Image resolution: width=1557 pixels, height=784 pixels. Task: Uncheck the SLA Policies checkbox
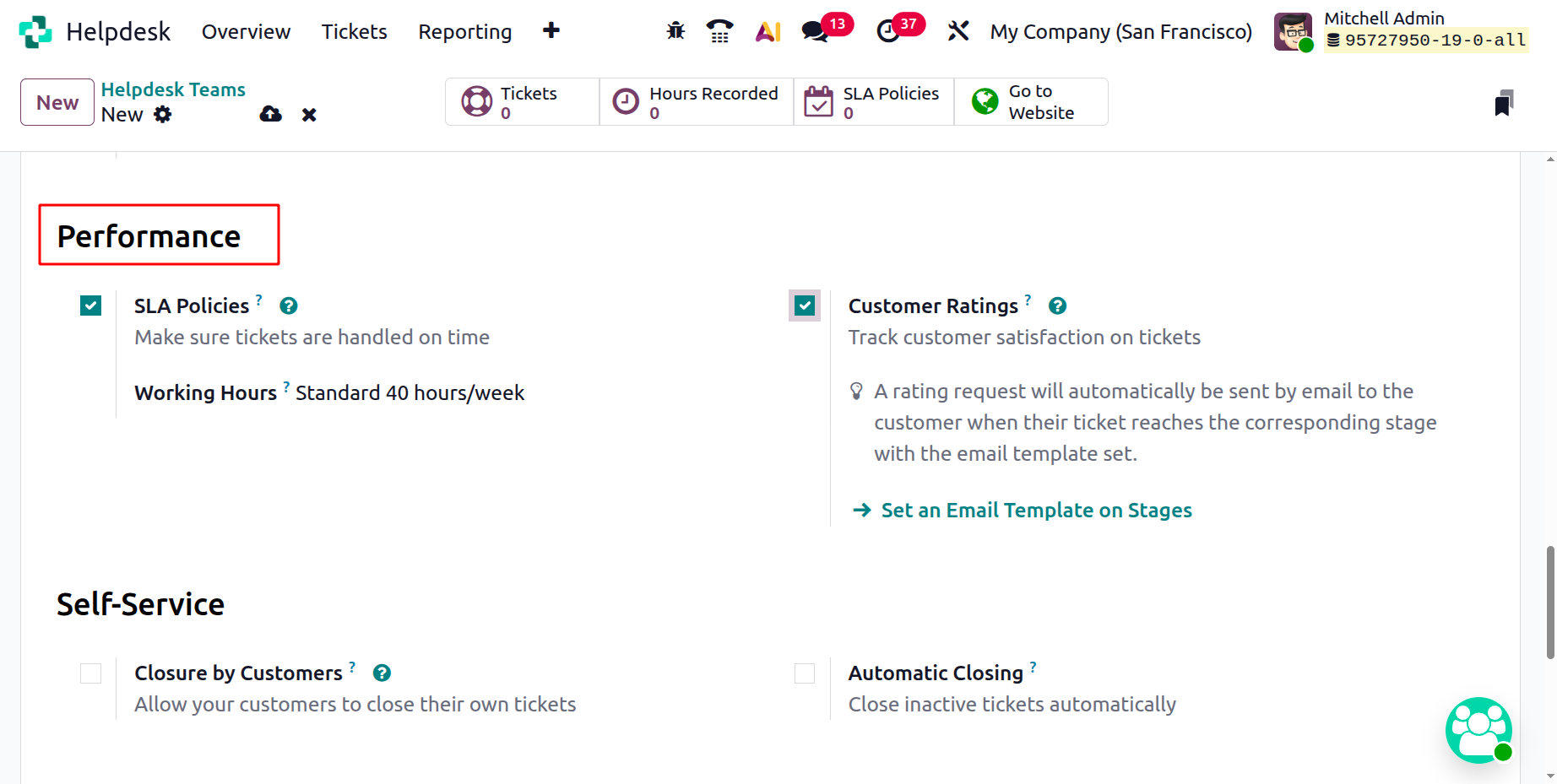click(90, 305)
